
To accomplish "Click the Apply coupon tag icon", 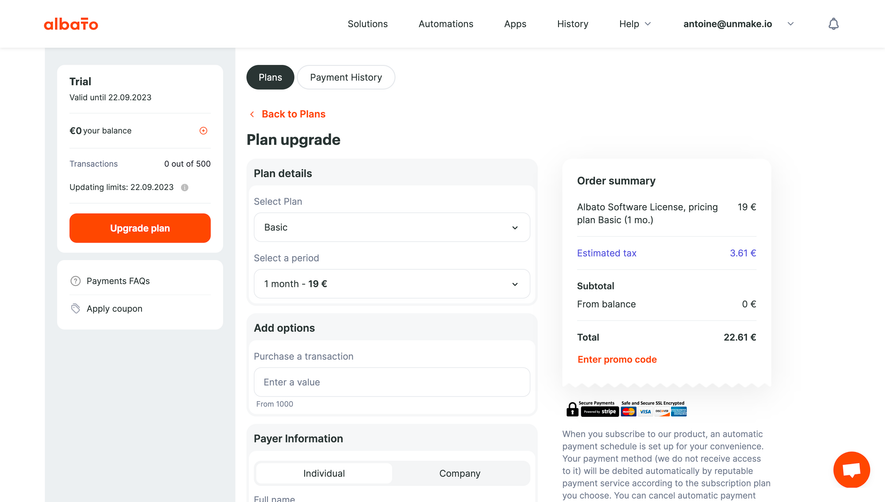I will [x=75, y=308].
